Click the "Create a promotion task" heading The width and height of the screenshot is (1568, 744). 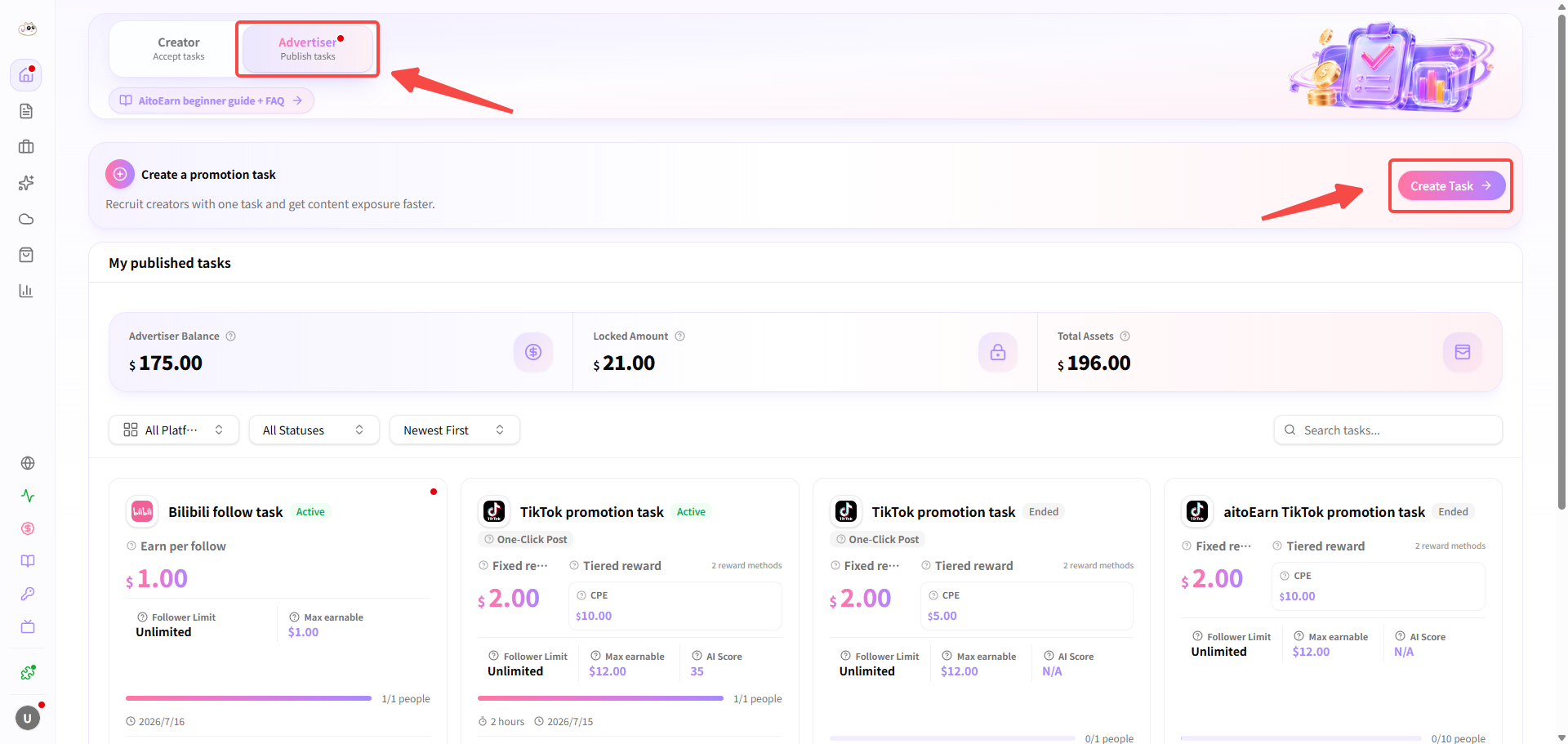click(x=208, y=175)
